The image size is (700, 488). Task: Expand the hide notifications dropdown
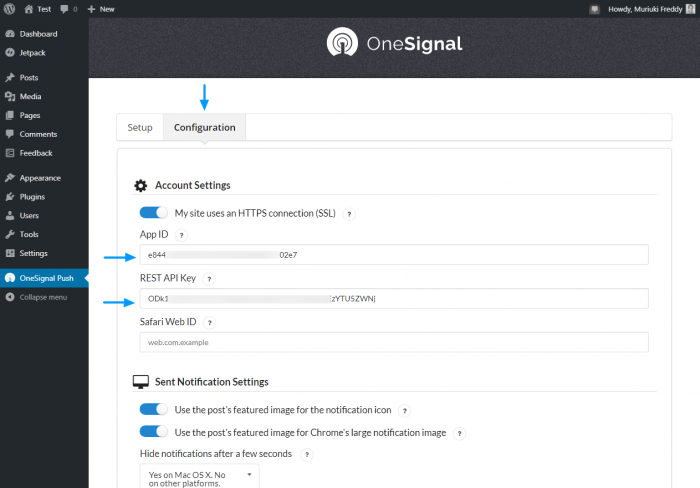point(199,476)
